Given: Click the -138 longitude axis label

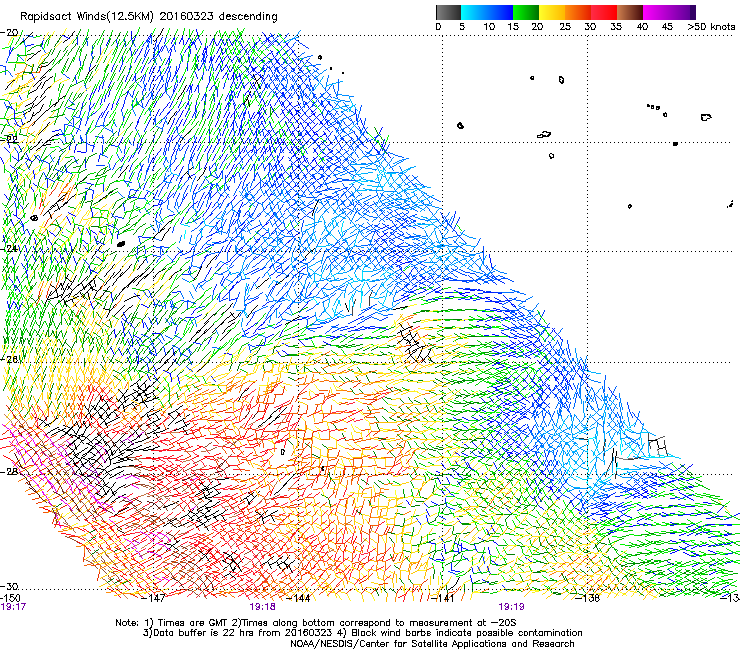Looking at the screenshot, I should 588,598.
